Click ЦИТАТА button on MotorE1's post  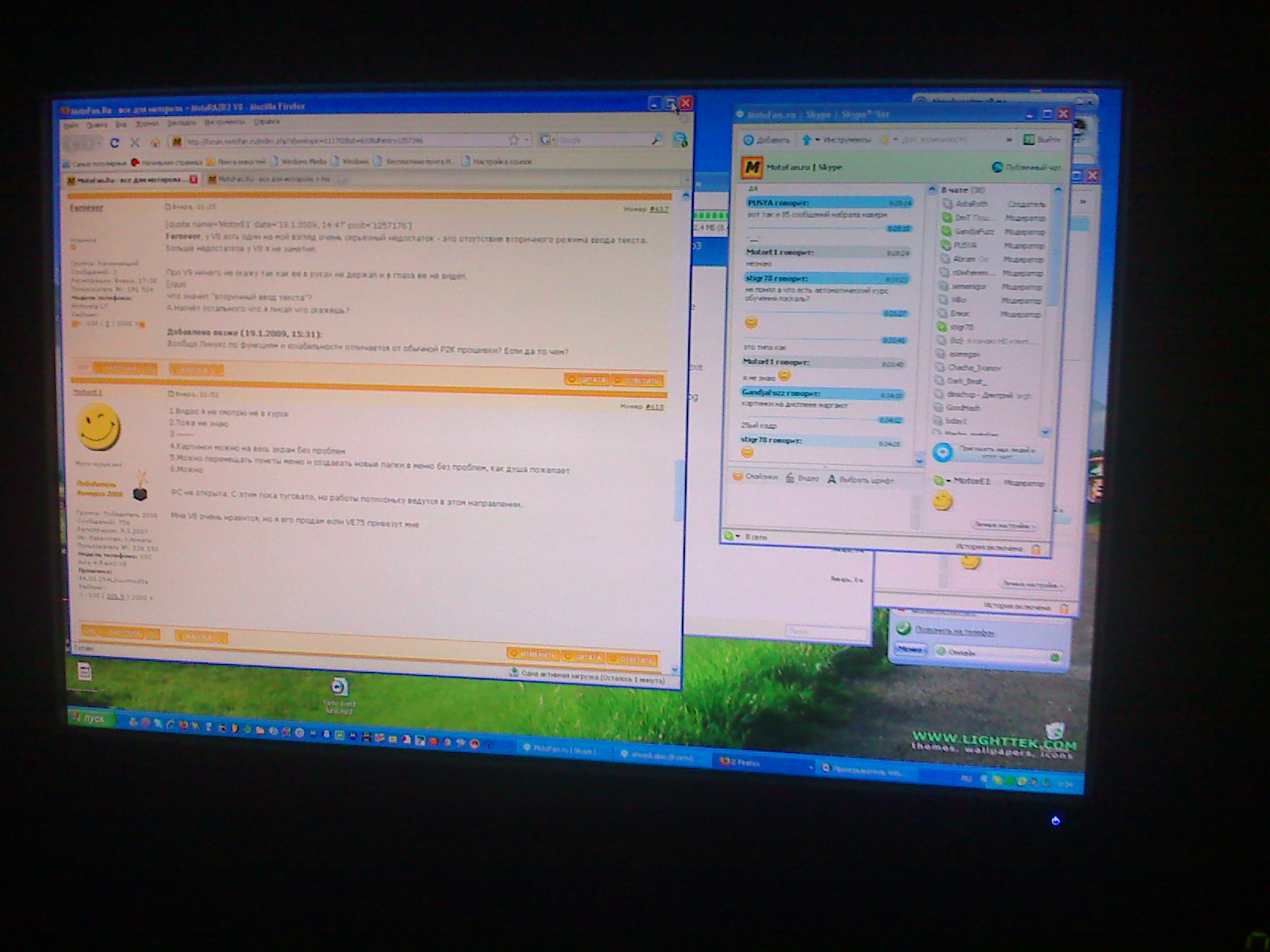tap(583, 657)
